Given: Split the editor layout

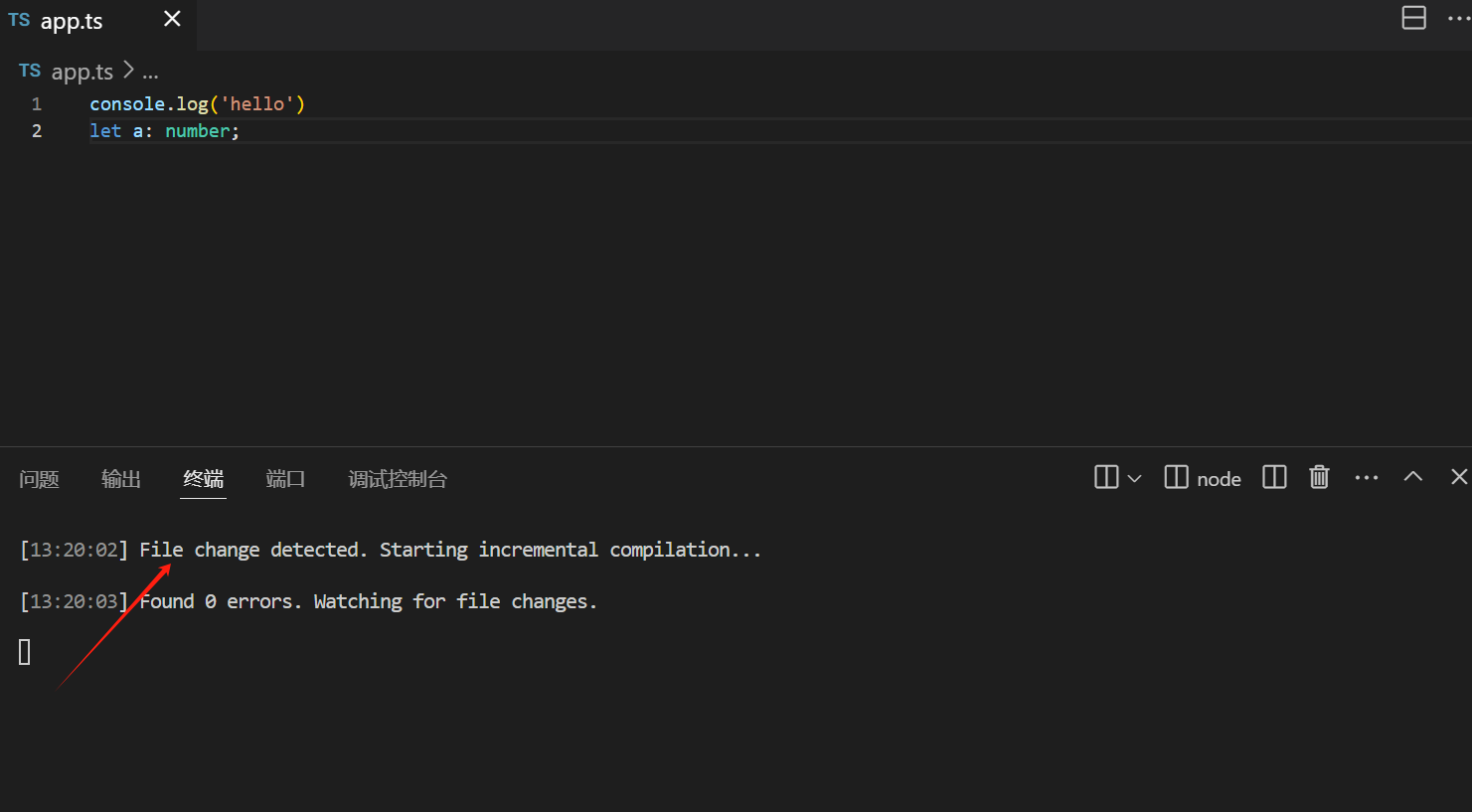Looking at the screenshot, I should coord(1413,18).
